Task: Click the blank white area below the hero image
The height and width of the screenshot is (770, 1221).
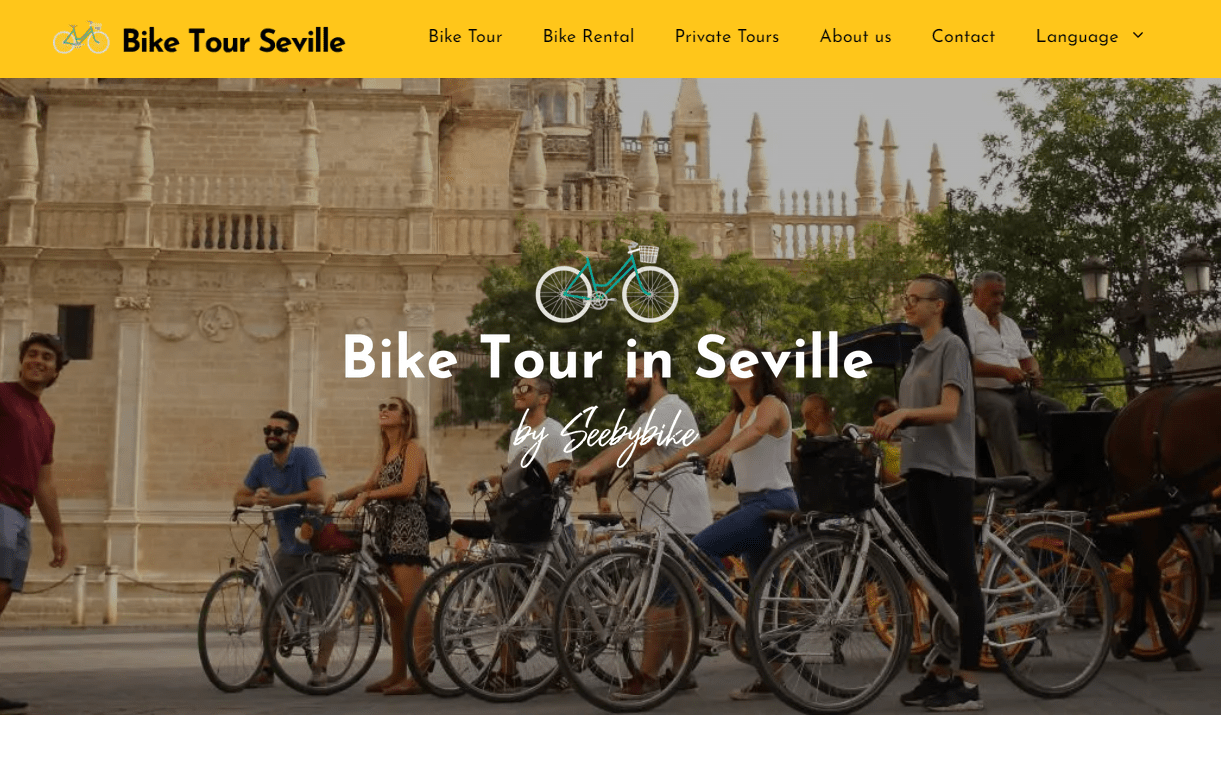Action: click(610, 742)
